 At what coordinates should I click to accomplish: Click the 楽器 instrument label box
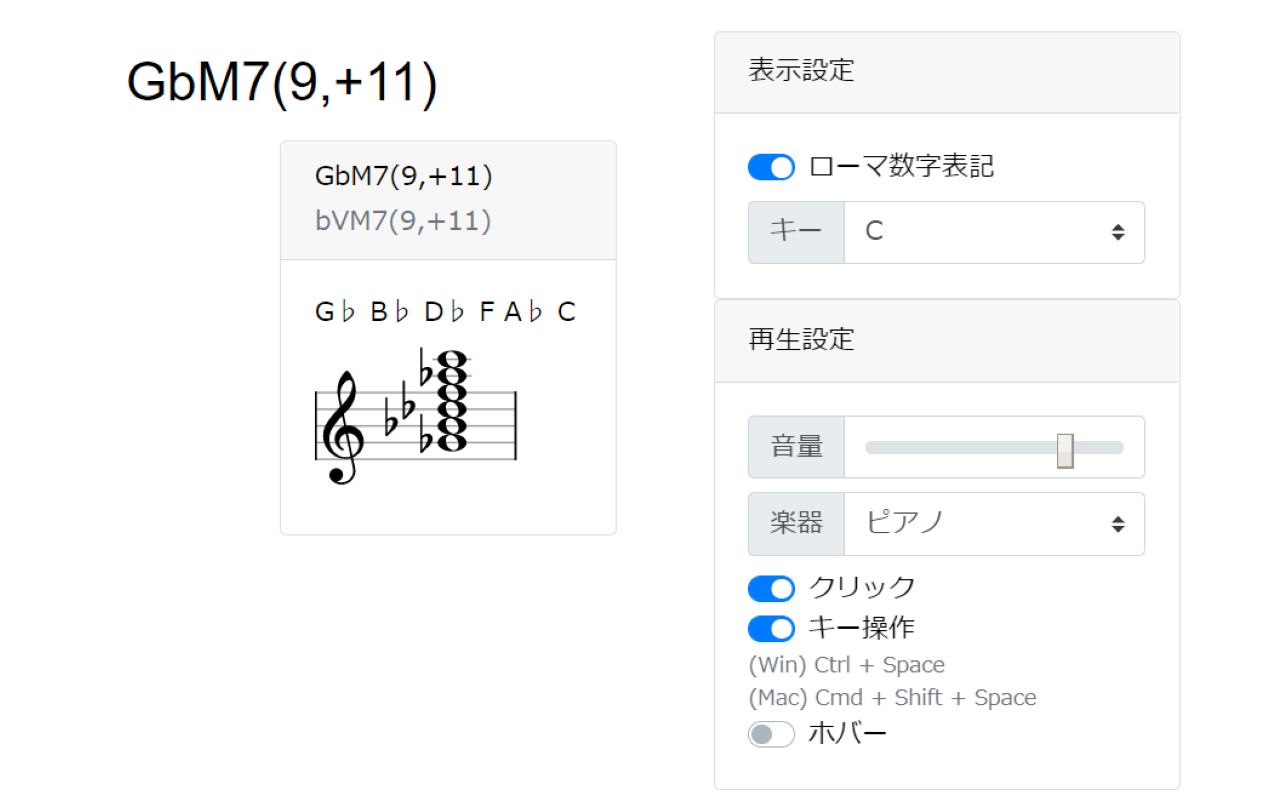click(x=795, y=523)
